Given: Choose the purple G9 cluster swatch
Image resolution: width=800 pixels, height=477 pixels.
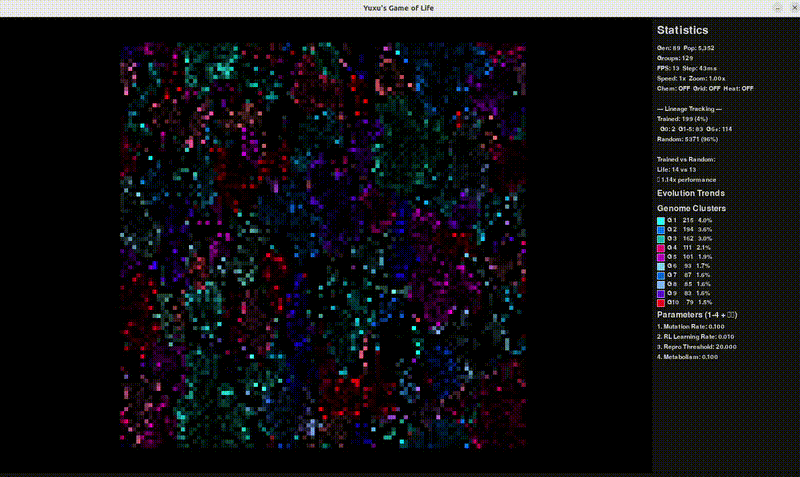Looking at the screenshot, I should tap(661, 294).
